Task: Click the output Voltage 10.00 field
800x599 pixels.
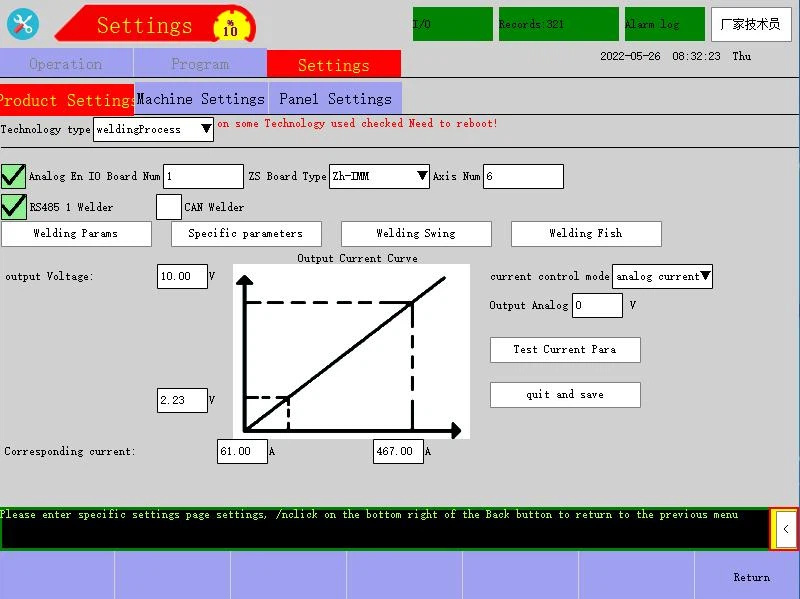Action: coord(182,276)
